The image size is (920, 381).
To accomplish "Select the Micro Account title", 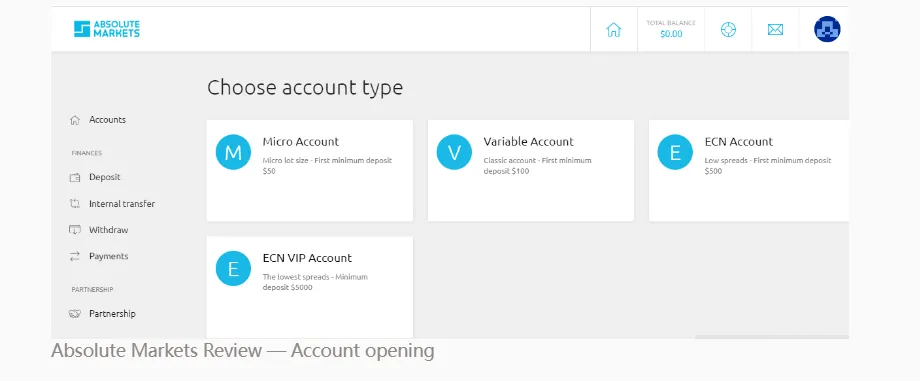I will (300, 141).
